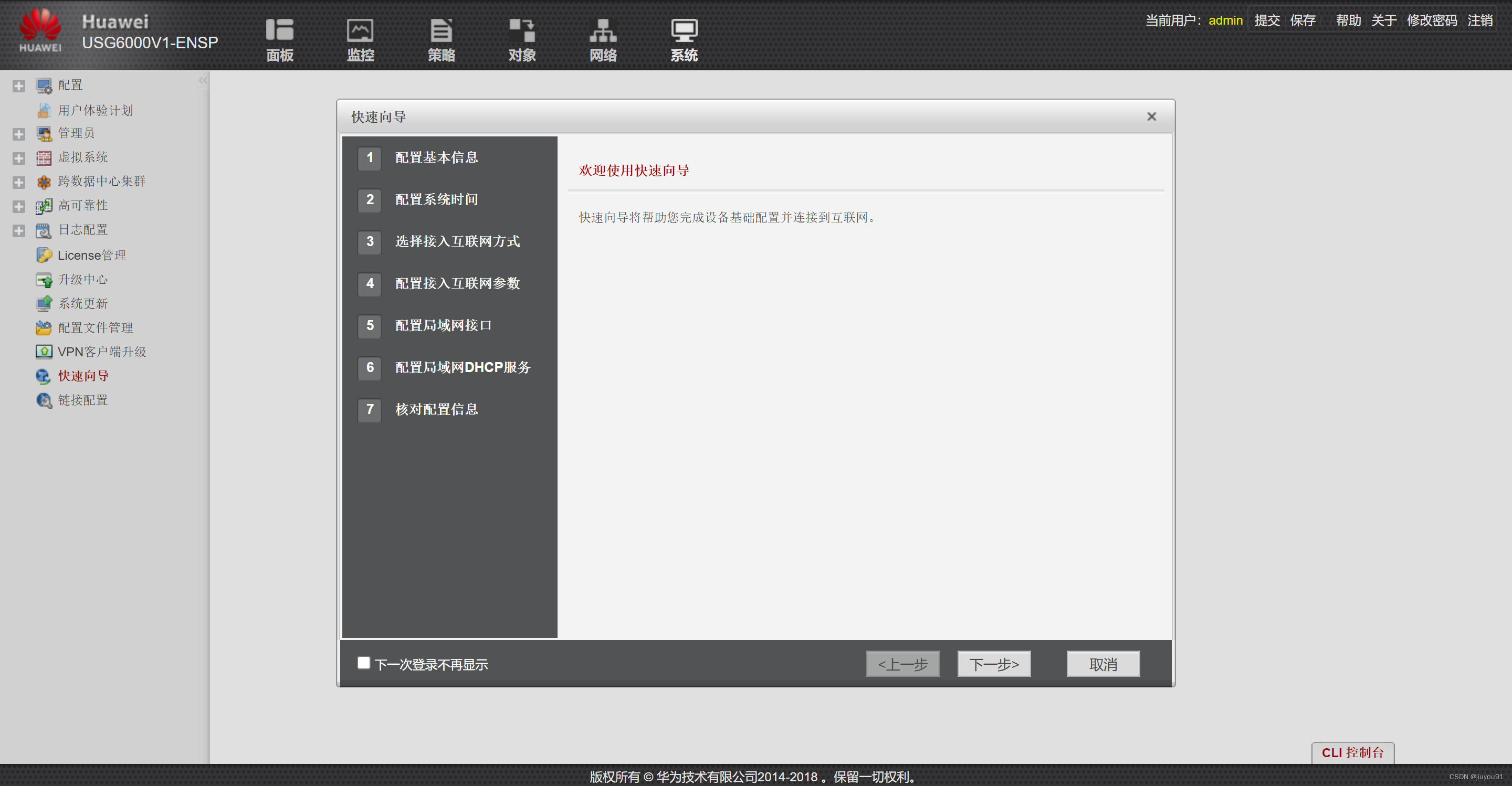Screen dimensions: 1512x786
Task: Expand the 管理员 tree node
Action: tap(19, 134)
